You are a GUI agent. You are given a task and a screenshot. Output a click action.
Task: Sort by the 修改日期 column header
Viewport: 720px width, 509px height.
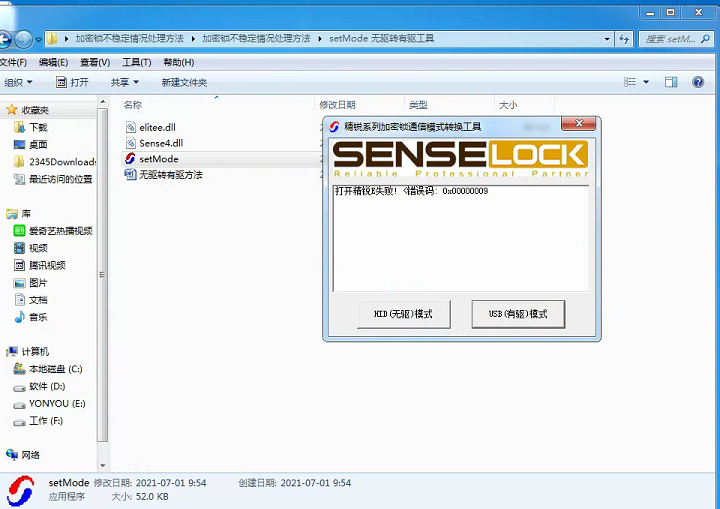[x=338, y=105]
